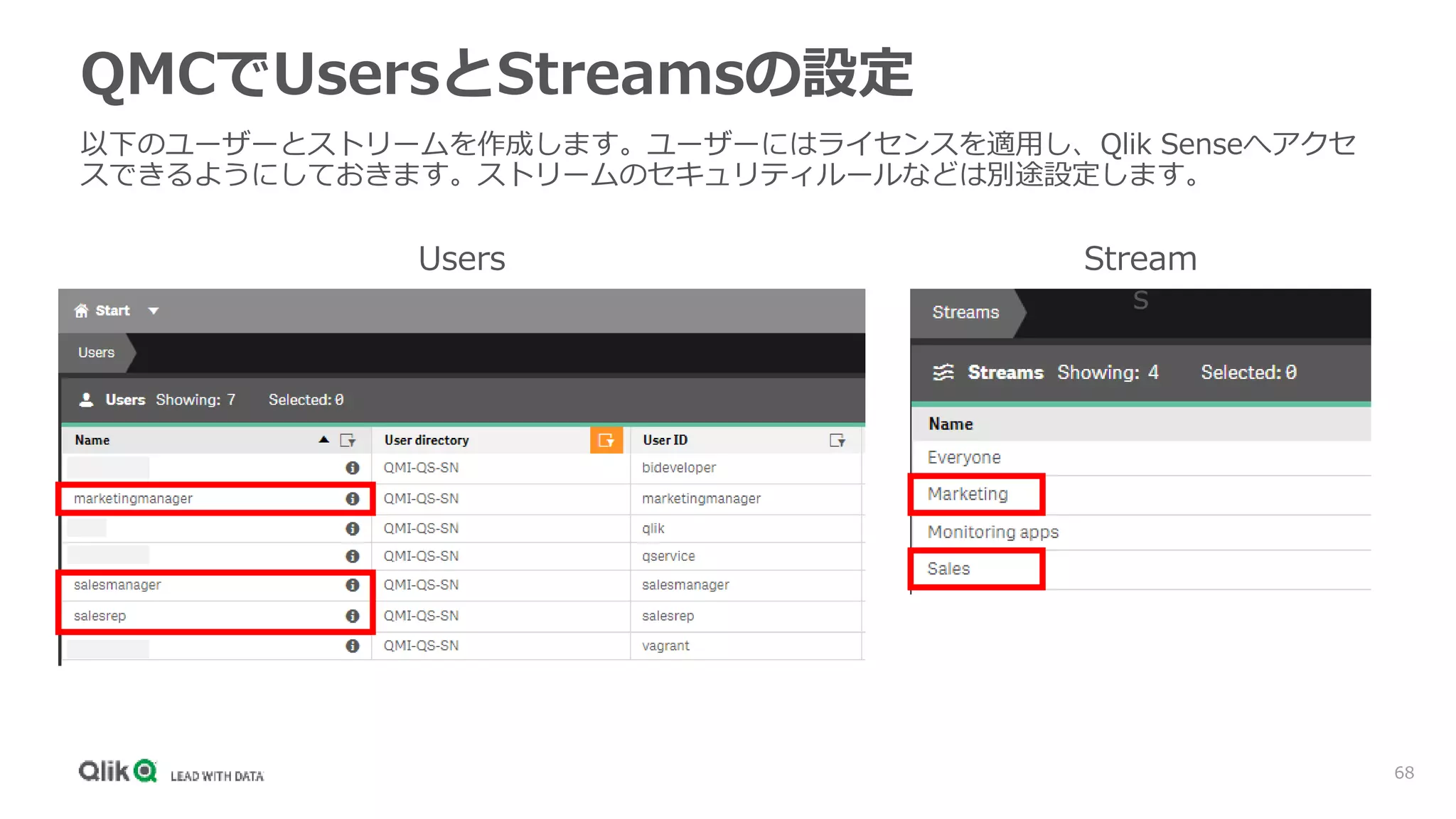Select the Everyone stream
This screenshot has width=1456, height=819.
964,457
